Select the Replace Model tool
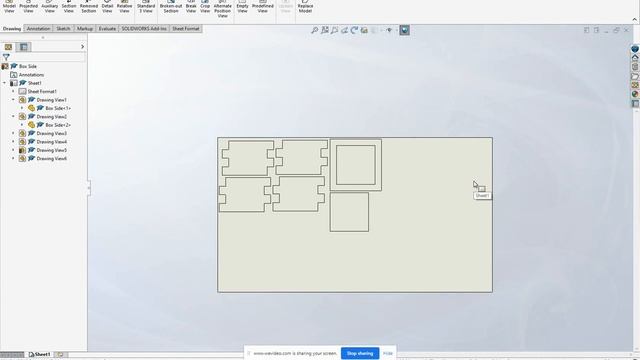This screenshot has width=640, height=360. click(305, 7)
